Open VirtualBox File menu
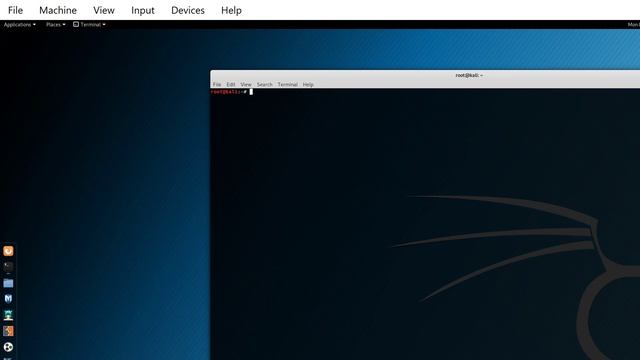The width and height of the screenshot is (640, 360). (x=16, y=10)
